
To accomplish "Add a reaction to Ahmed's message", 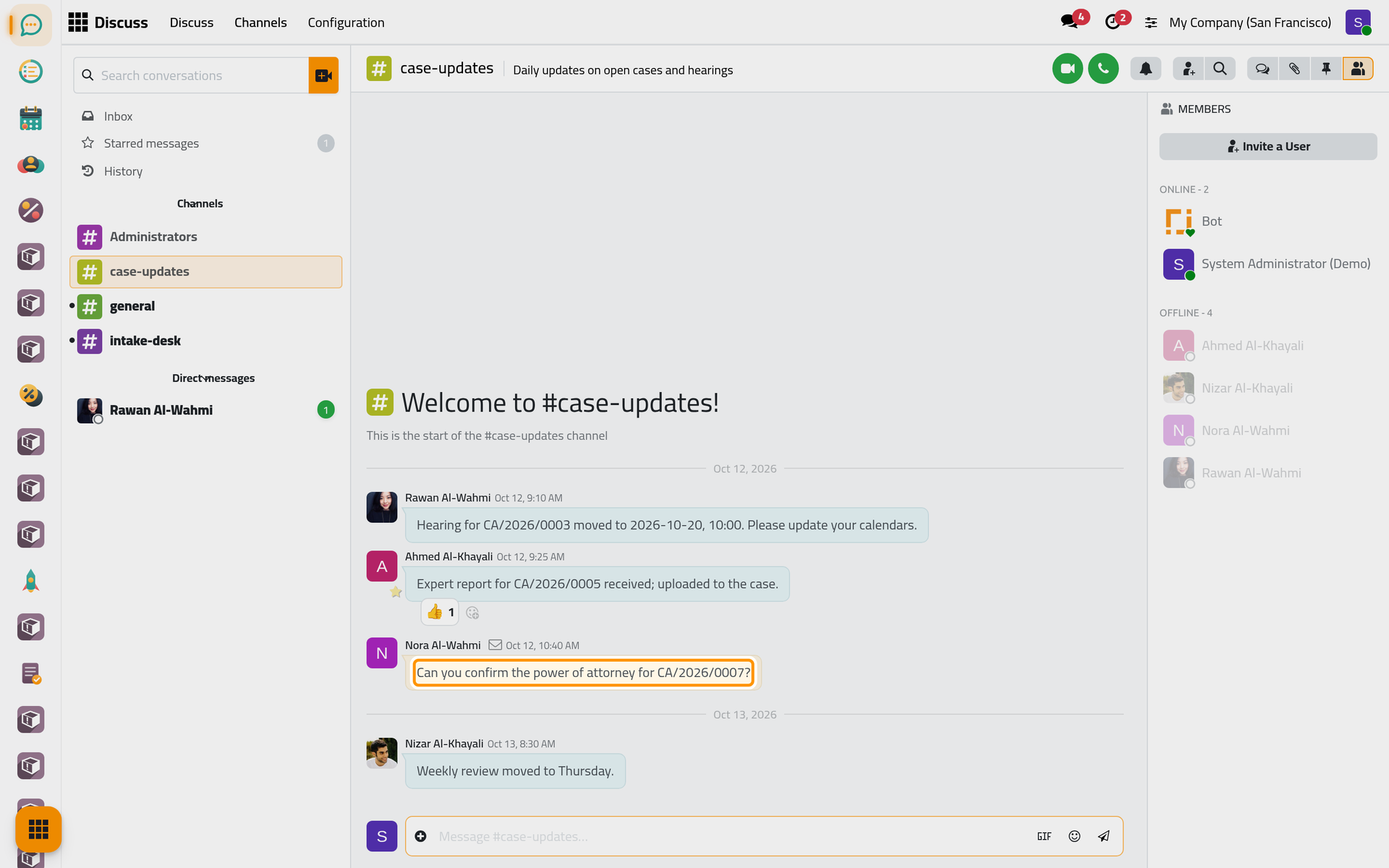I will (472, 613).
